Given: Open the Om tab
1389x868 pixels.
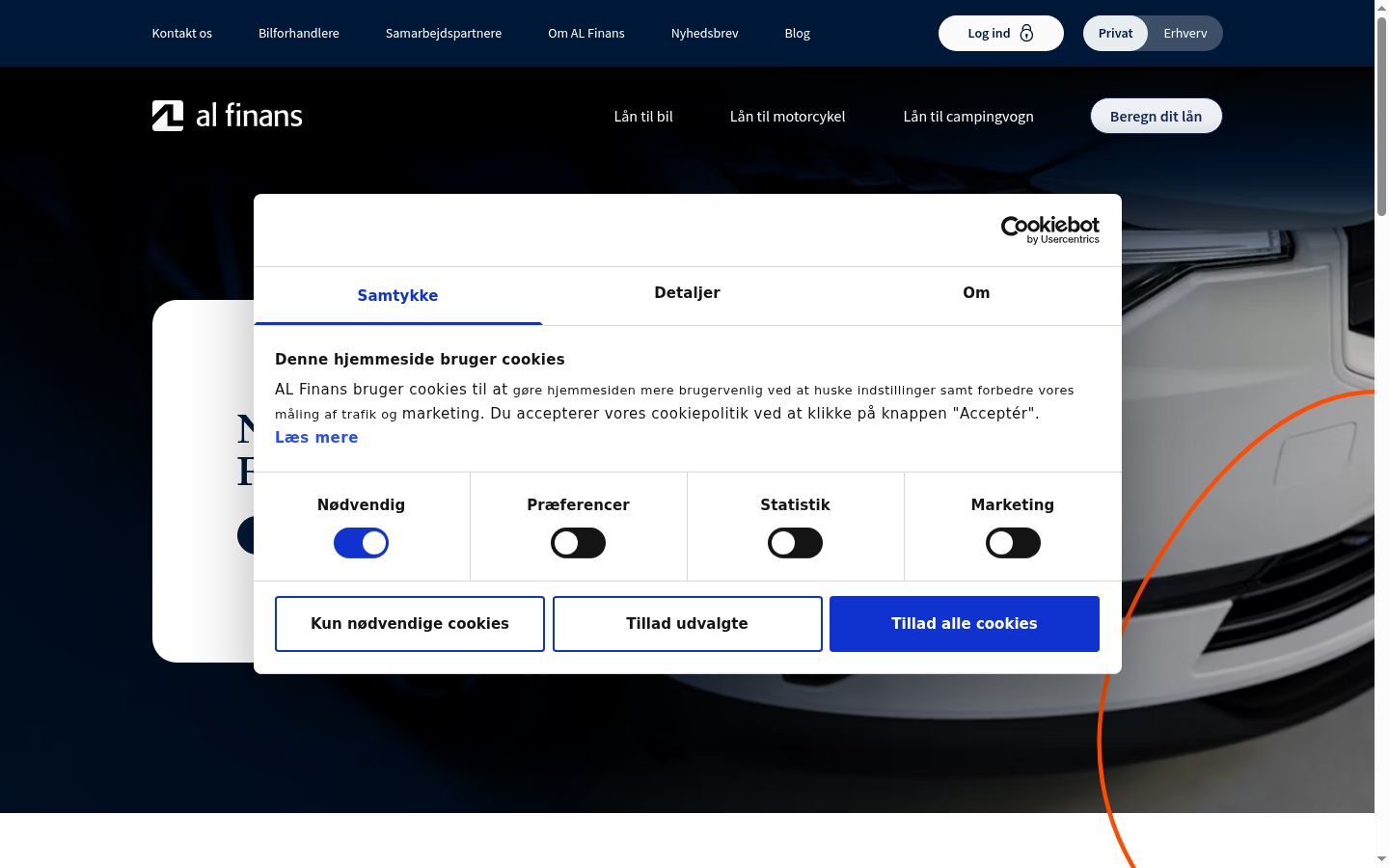Looking at the screenshot, I should 976,292.
